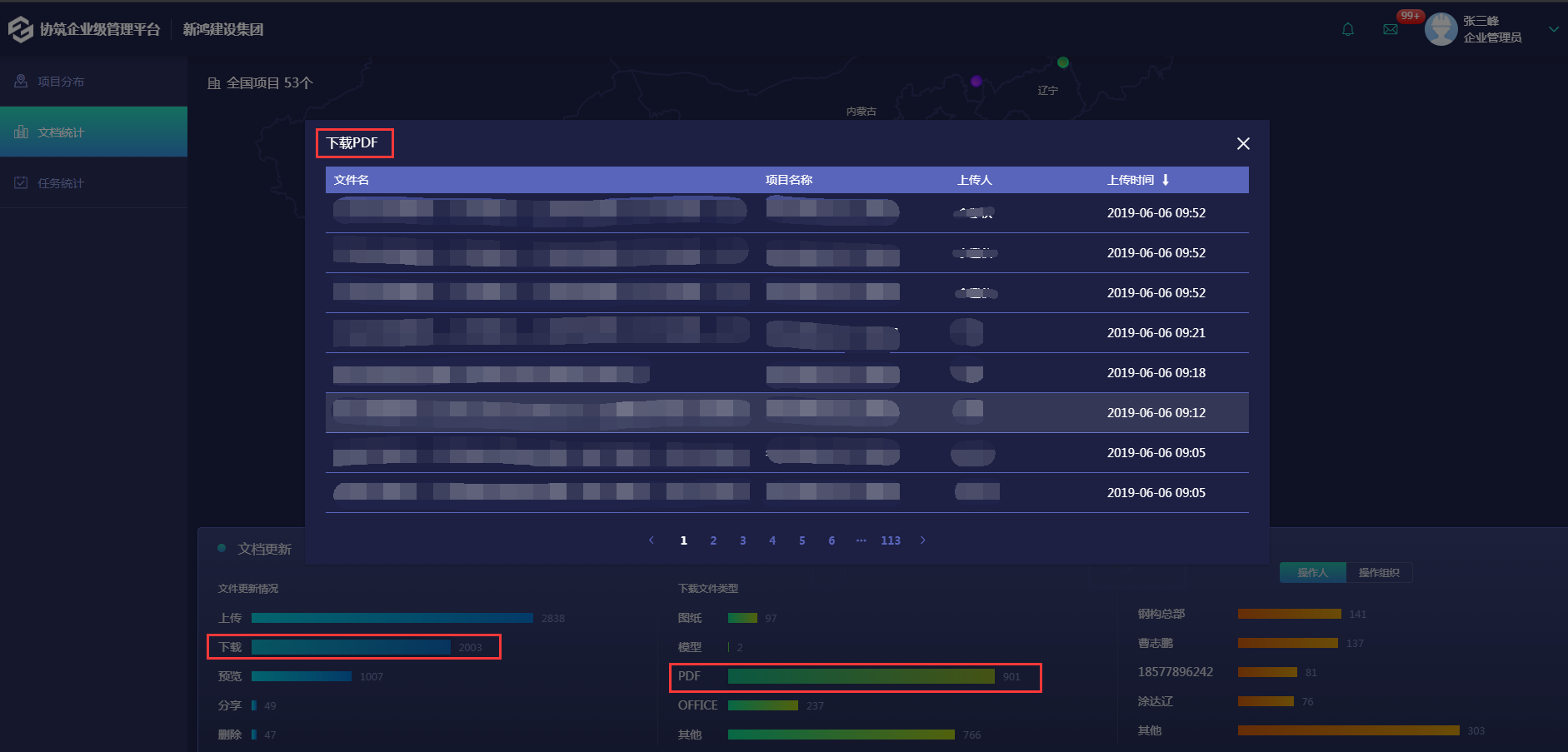Image resolution: width=1568 pixels, height=752 pixels.
Task: Switch to 操作组织 toggle tab
Action: click(x=1379, y=573)
